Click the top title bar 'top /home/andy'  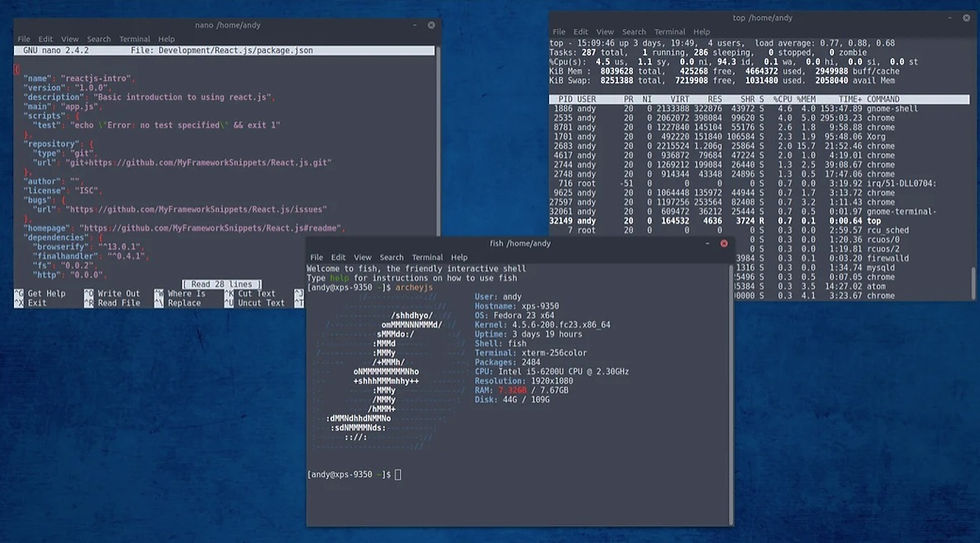point(762,17)
